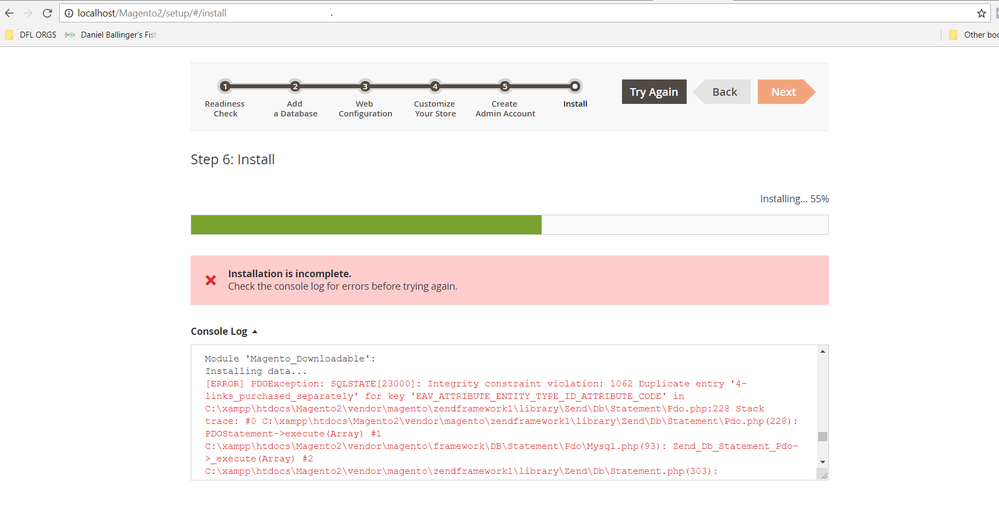The width and height of the screenshot is (999, 524).
Task: Jump to step 3 Web Configuration
Action: (365, 87)
